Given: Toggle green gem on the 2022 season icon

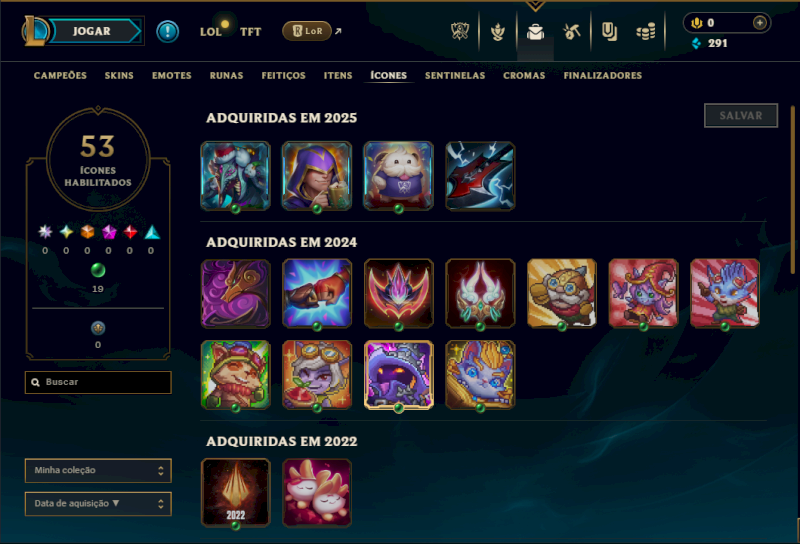Looking at the screenshot, I should (235, 526).
